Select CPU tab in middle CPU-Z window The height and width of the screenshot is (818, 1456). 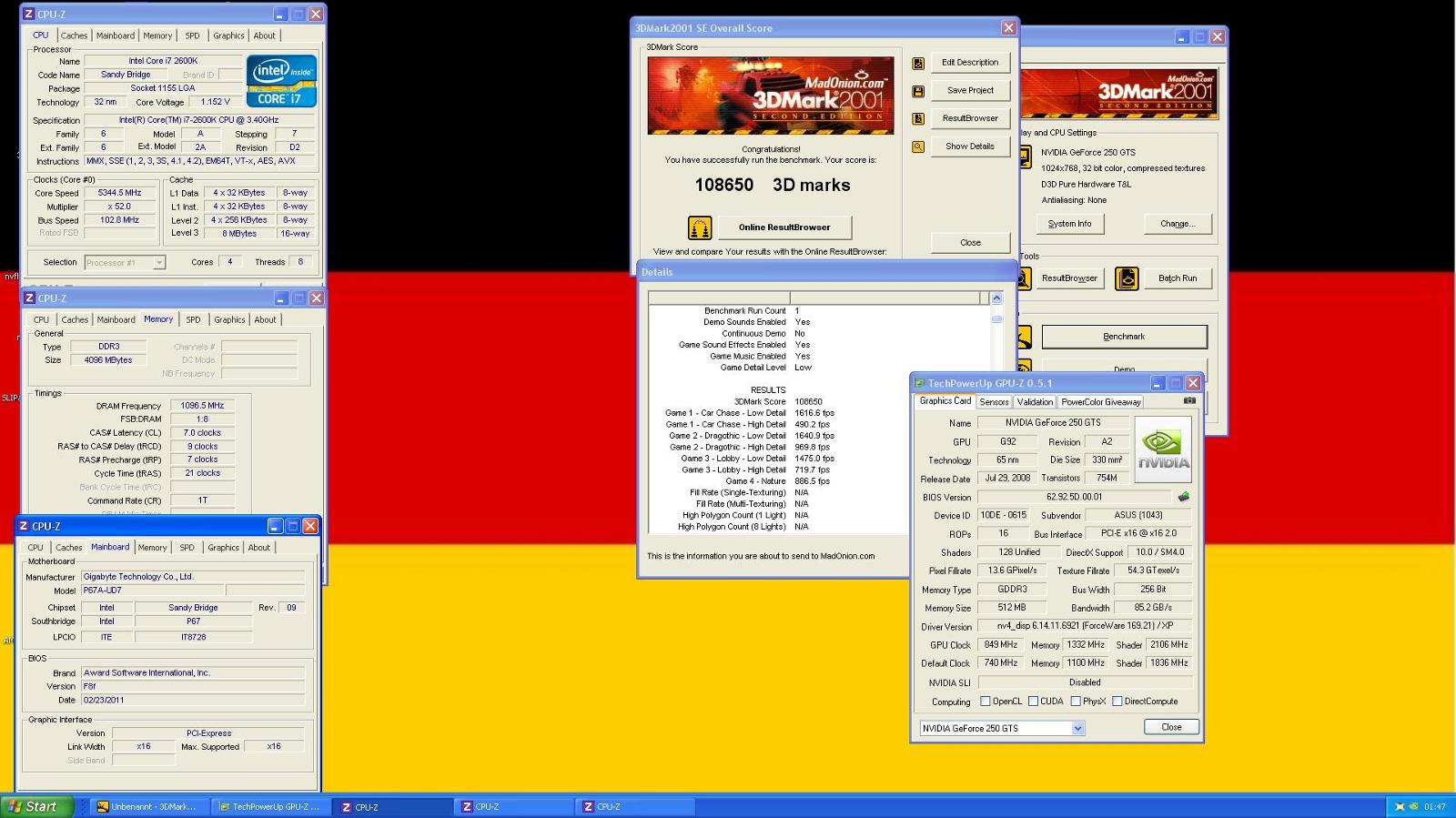(x=41, y=319)
